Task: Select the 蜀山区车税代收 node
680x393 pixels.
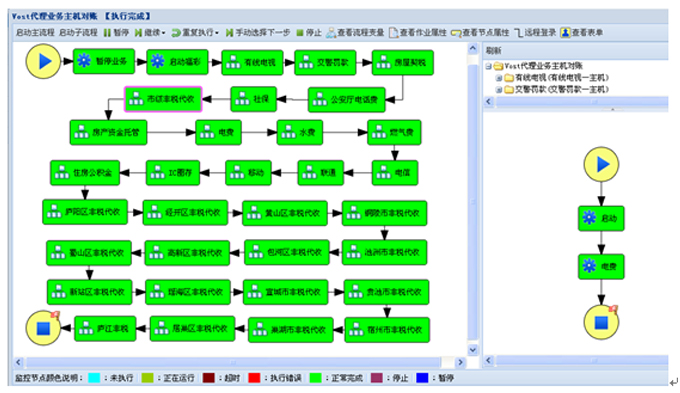Action: tap(89, 252)
